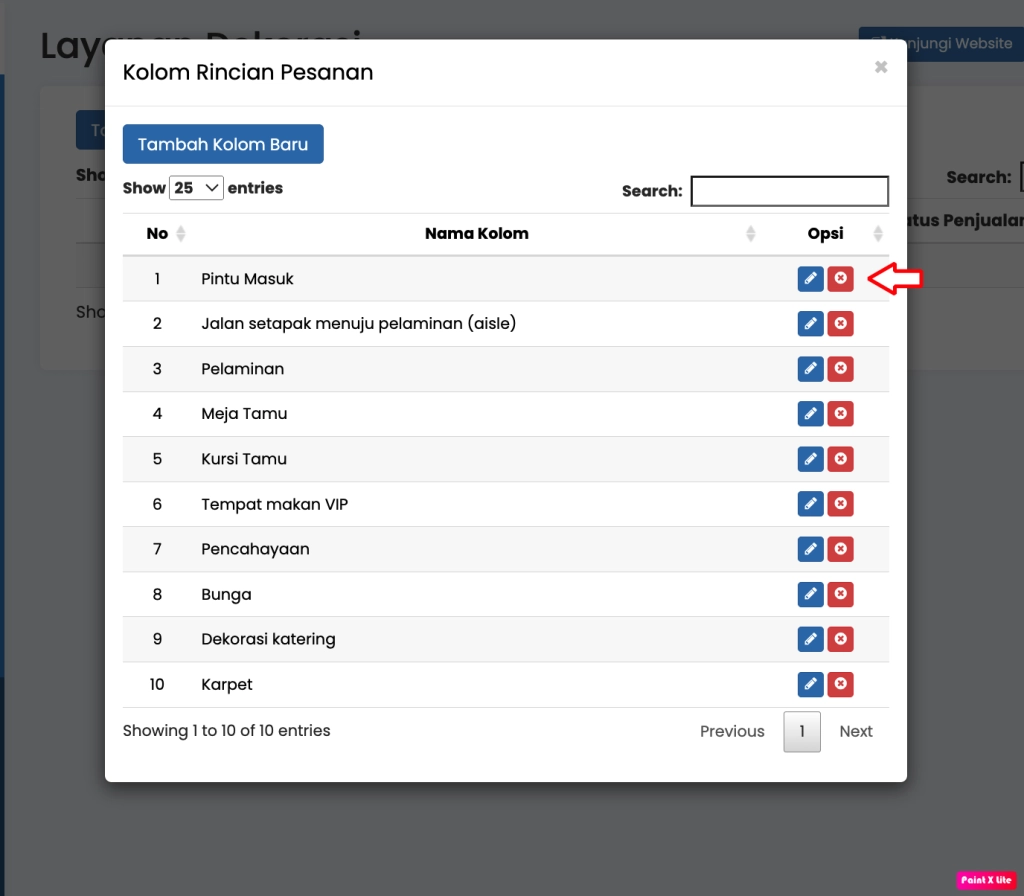Sort table by No column
The height and width of the screenshot is (896, 1024).
(157, 234)
